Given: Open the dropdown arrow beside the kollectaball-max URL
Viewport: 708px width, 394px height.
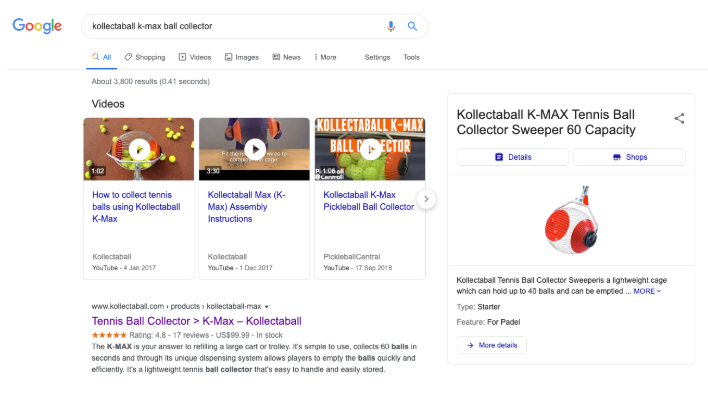Looking at the screenshot, I should [x=266, y=307].
